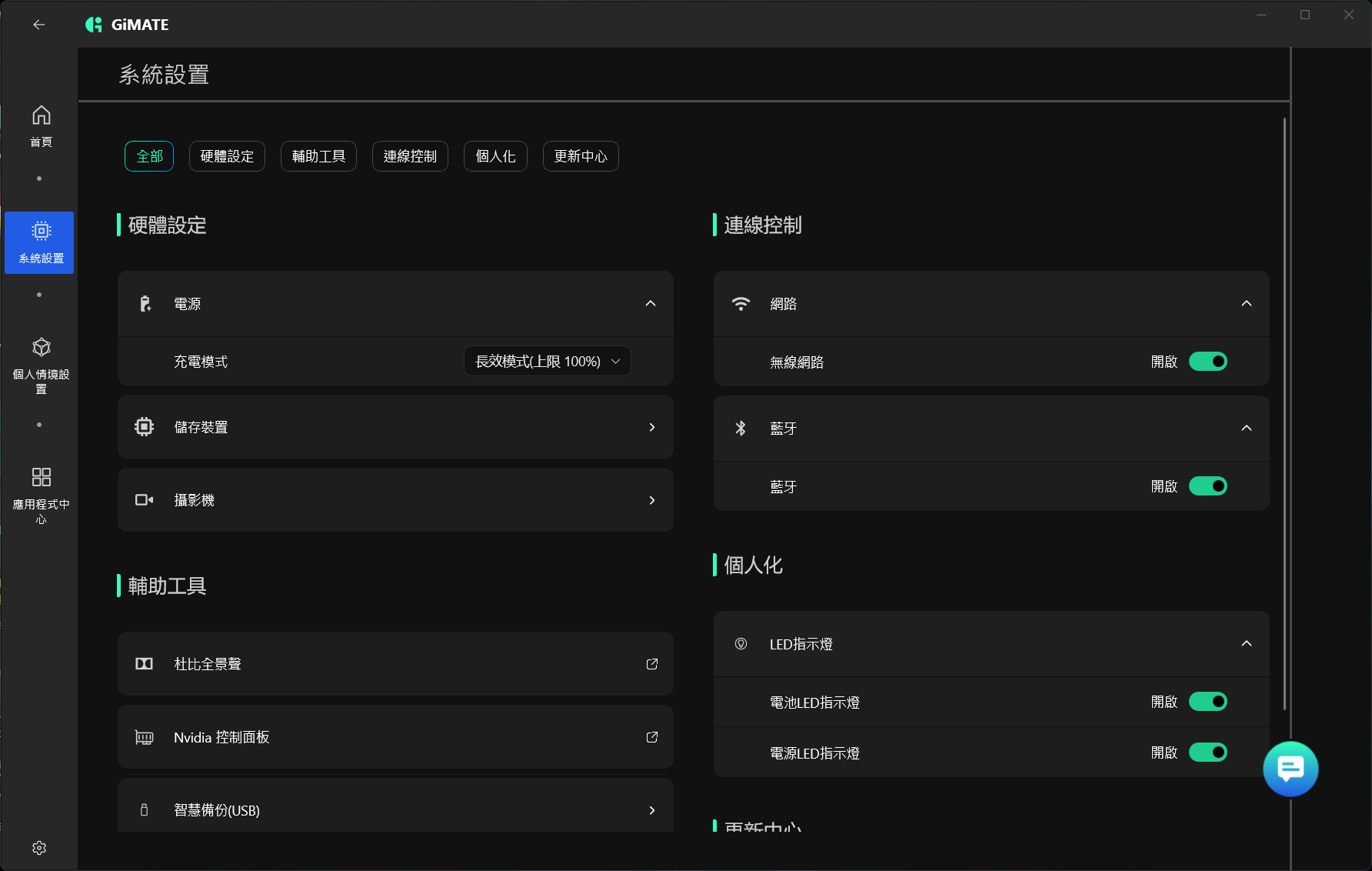This screenshot has width=1372, height=871.
Task: Open the 首頁 home icon
Action: pos(41,115)
